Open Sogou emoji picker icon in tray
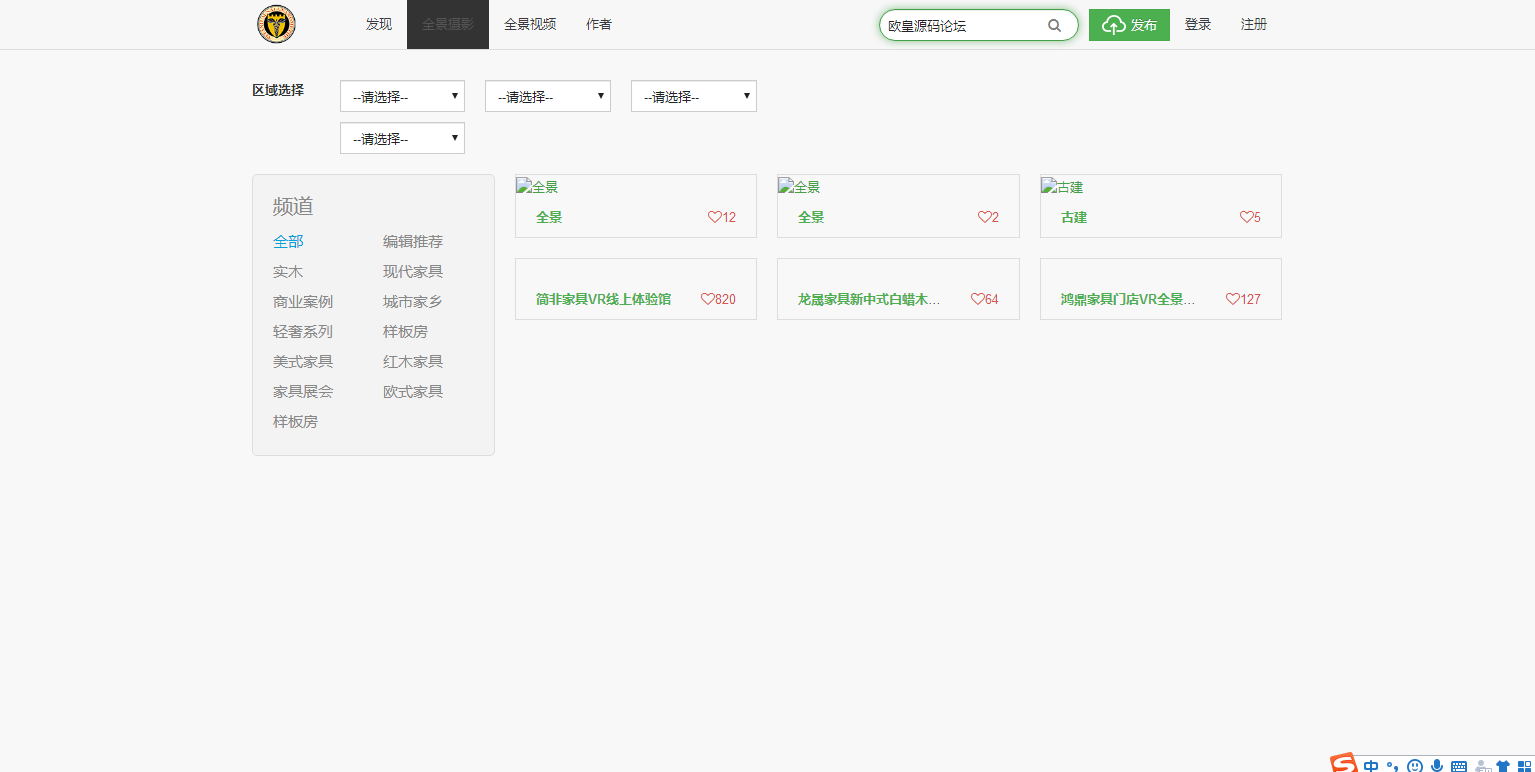 (x=1414, y=765)
